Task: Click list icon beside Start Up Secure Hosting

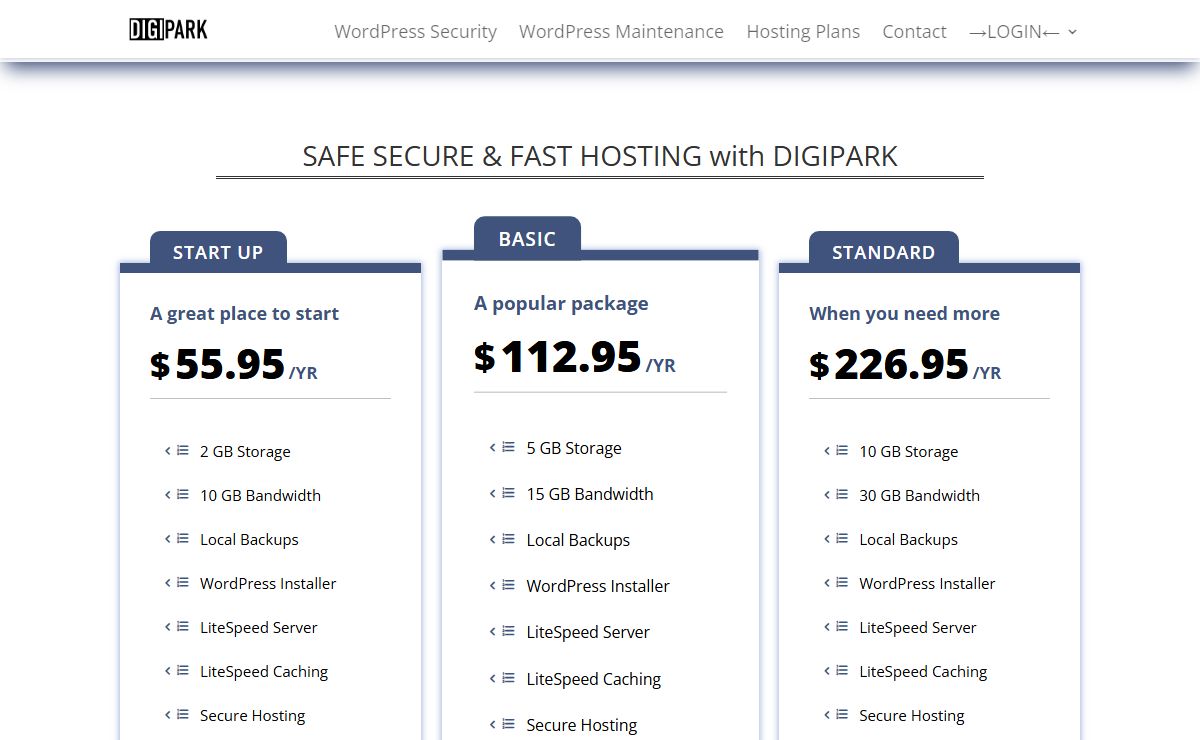Action: point(177,715)
